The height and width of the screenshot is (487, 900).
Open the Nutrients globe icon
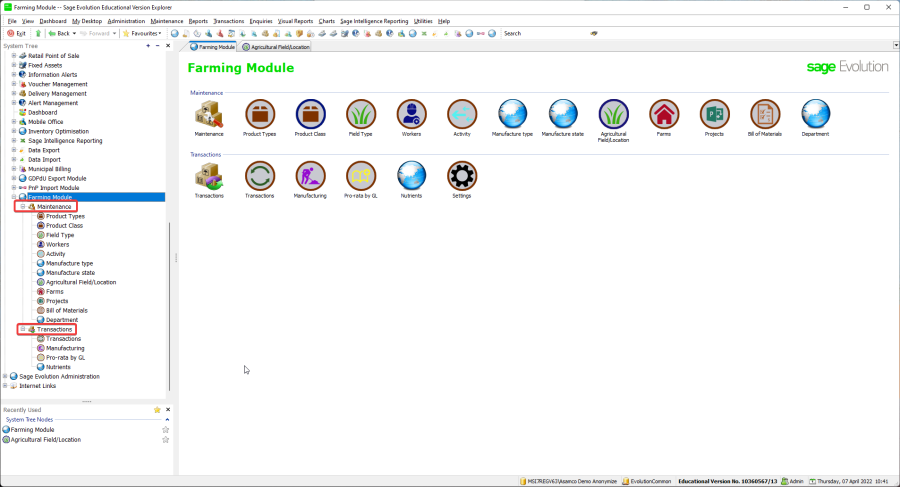pyautogui.click(x=411, y=176)
